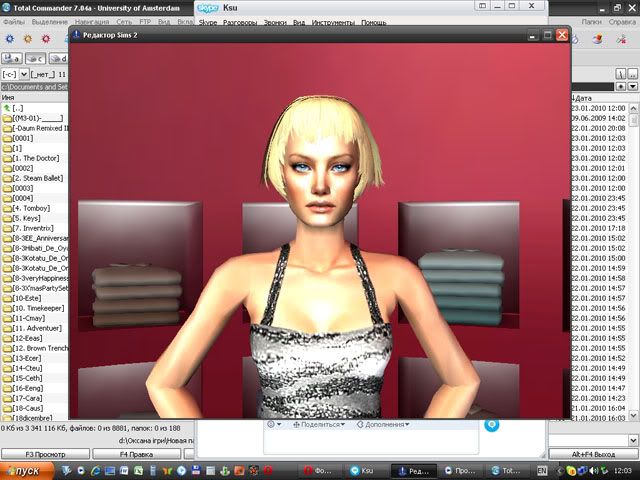Open the Файлы menu in Total Commander
This screenshot has height=480, width=640.
(14, 22)
